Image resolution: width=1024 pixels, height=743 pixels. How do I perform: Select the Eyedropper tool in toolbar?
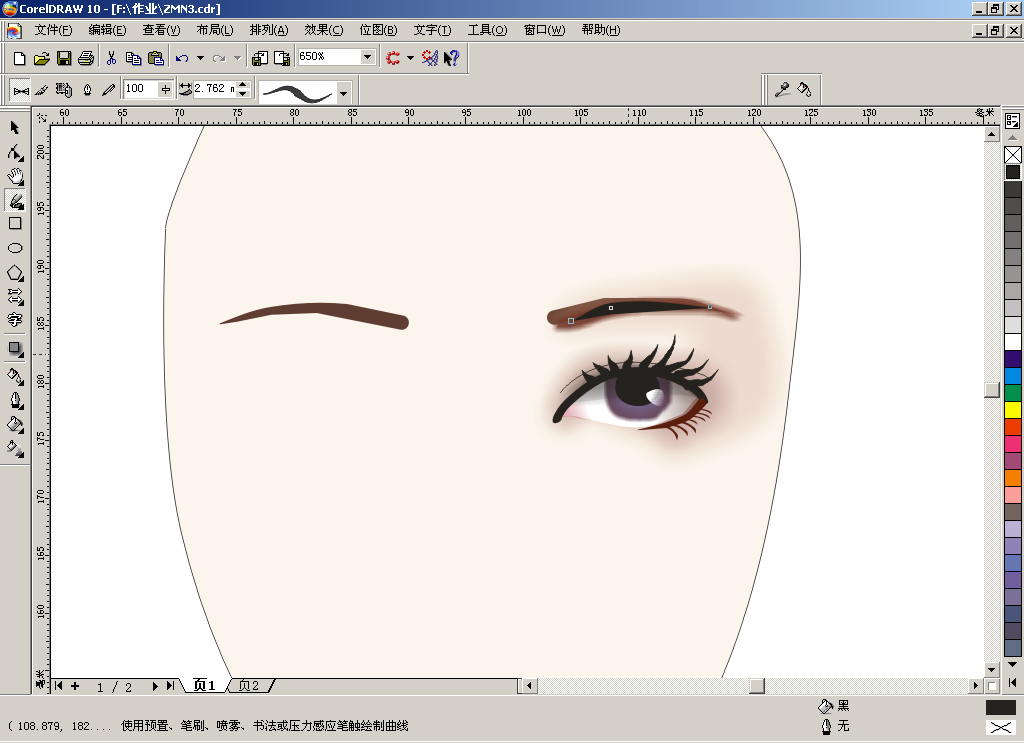pos(782,89)
